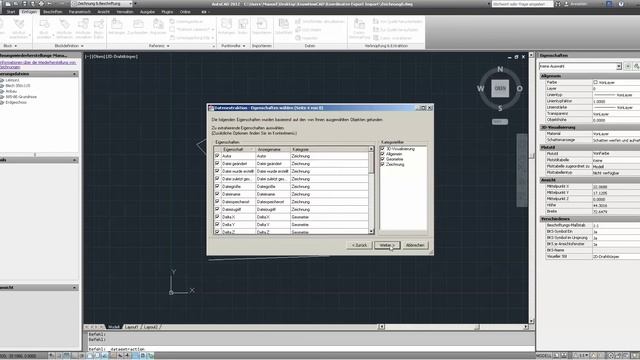The width and height of the screenshot is (640, 360).
Task: Open the Ansicht ribbon tab
Action: click(x=103, y=12)
